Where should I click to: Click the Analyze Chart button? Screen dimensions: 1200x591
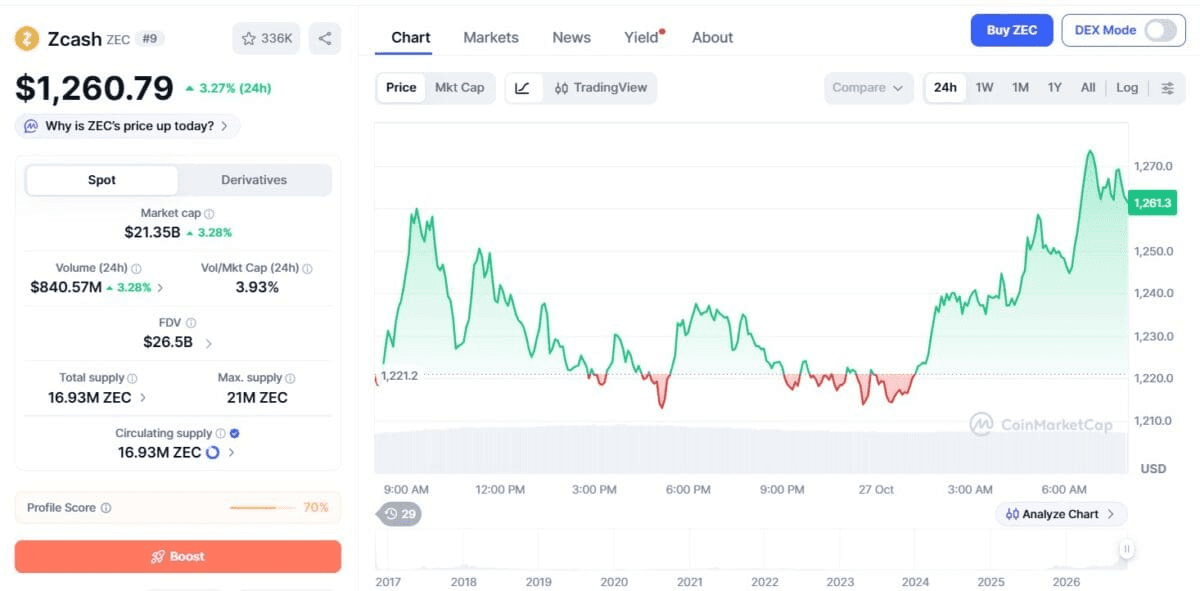pos(1061,514)
